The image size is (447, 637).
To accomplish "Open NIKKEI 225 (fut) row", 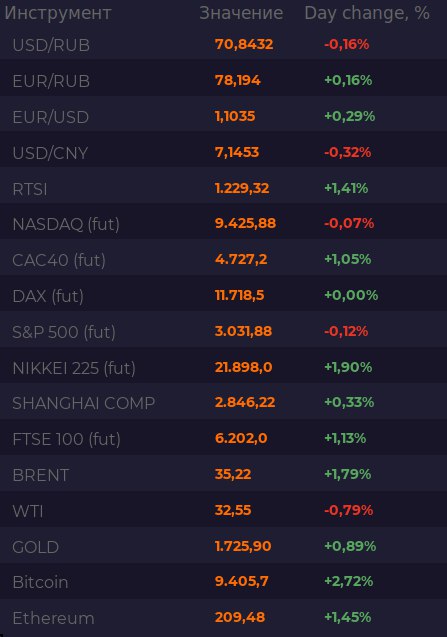I will (224, 368).
